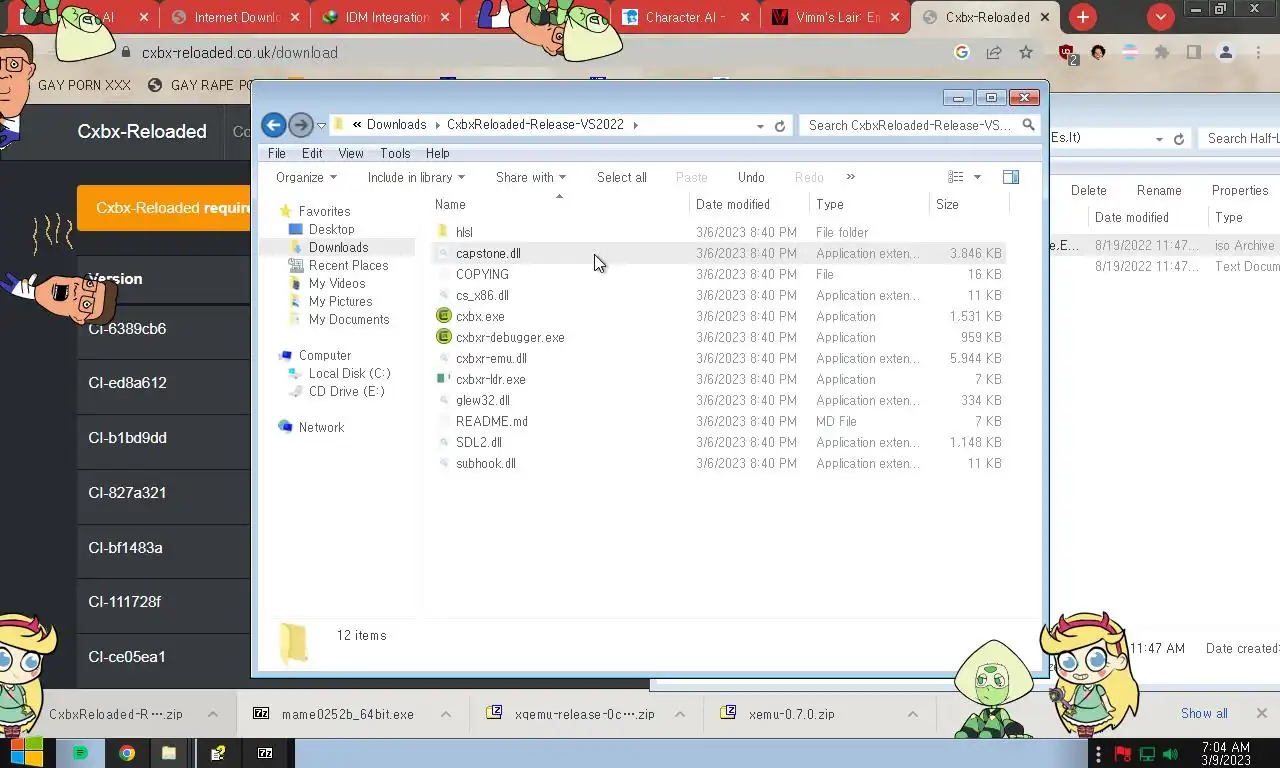
Task: Click the magnifier in Explorer search box
Action: (x=1029, y=125)
